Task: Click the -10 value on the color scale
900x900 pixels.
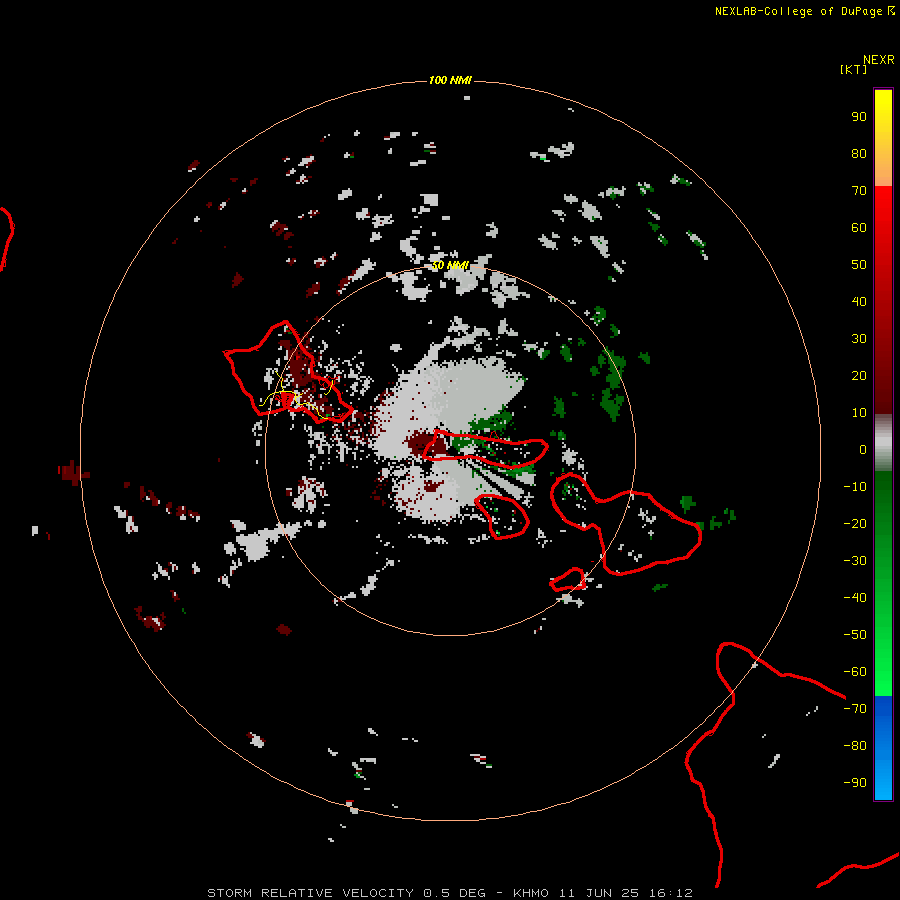Action: (x=855, y=487)
